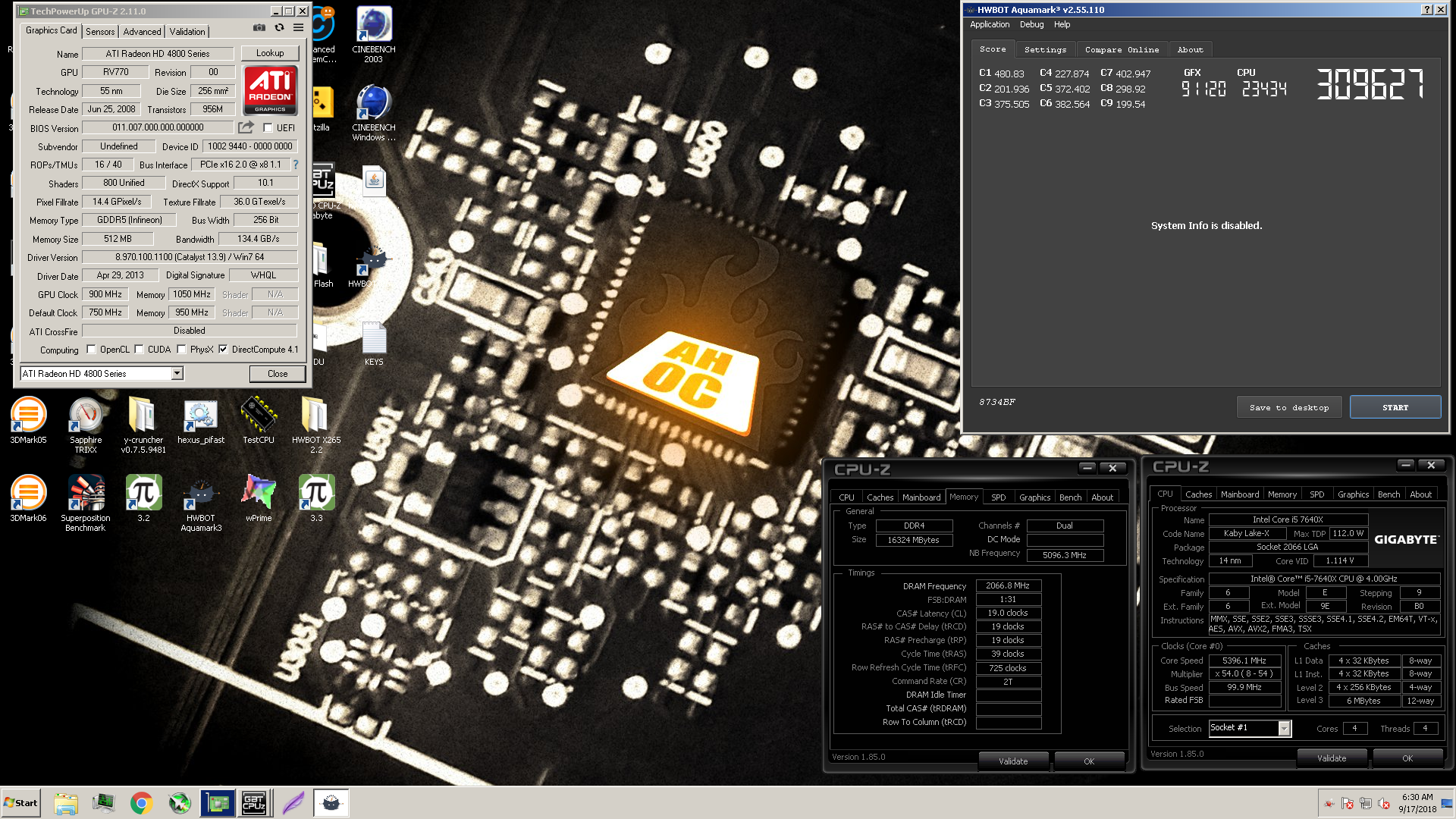Click Save to desktop in Aquamark
The height and width of the screenshot is (819, 1456).
click(x=1288, y=407)
